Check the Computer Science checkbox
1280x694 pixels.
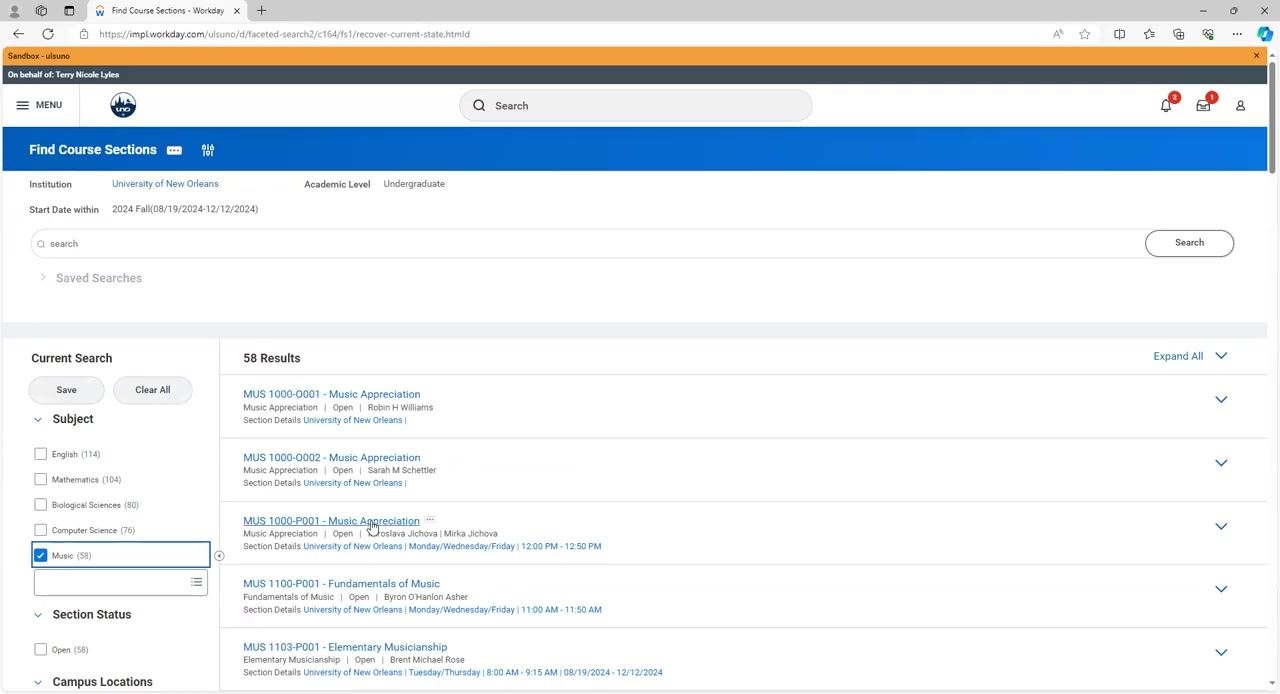pos(40,530)
